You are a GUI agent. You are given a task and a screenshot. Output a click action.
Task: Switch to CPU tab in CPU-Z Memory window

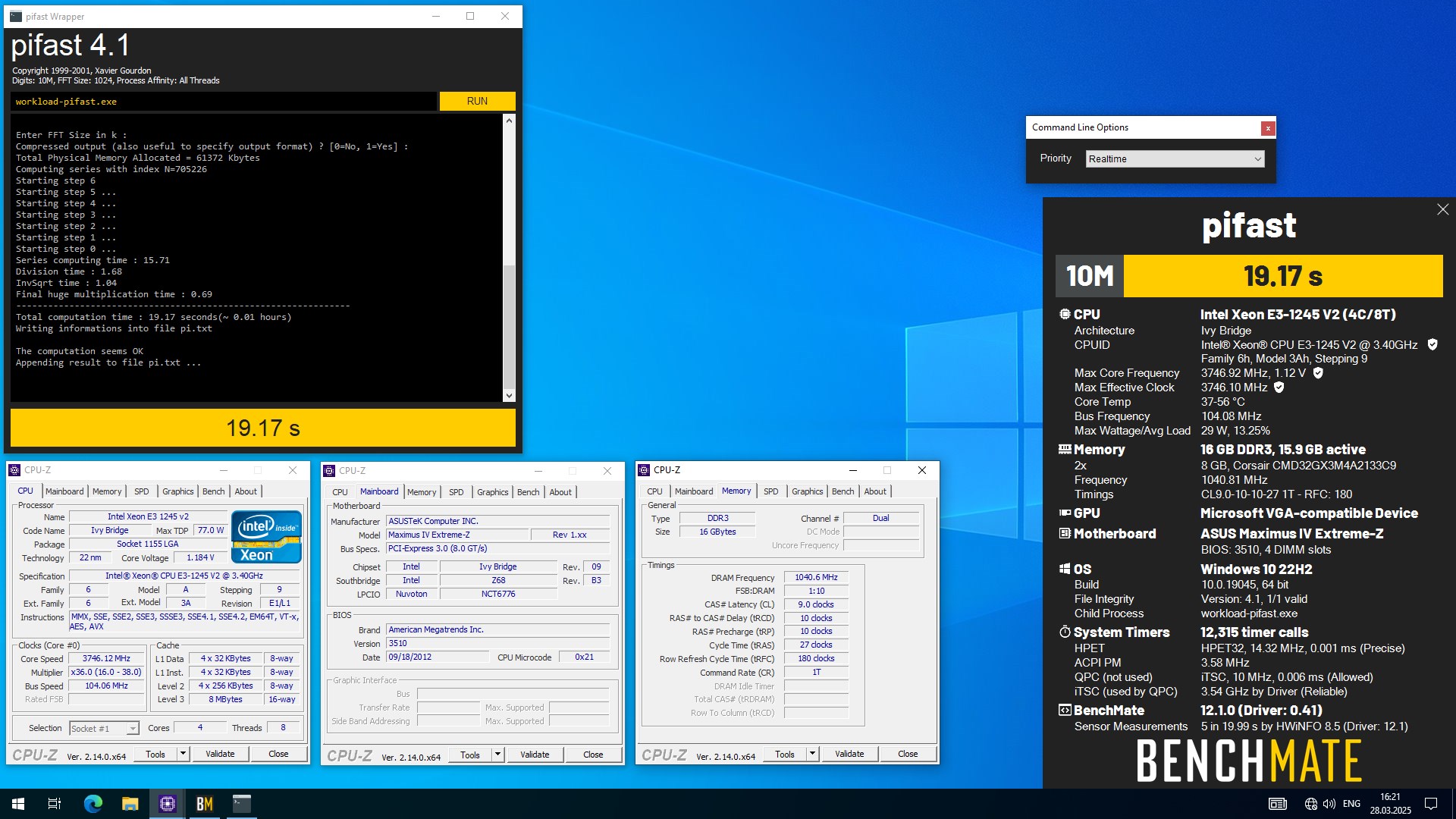pyautogui.click(x=655, y=491)
